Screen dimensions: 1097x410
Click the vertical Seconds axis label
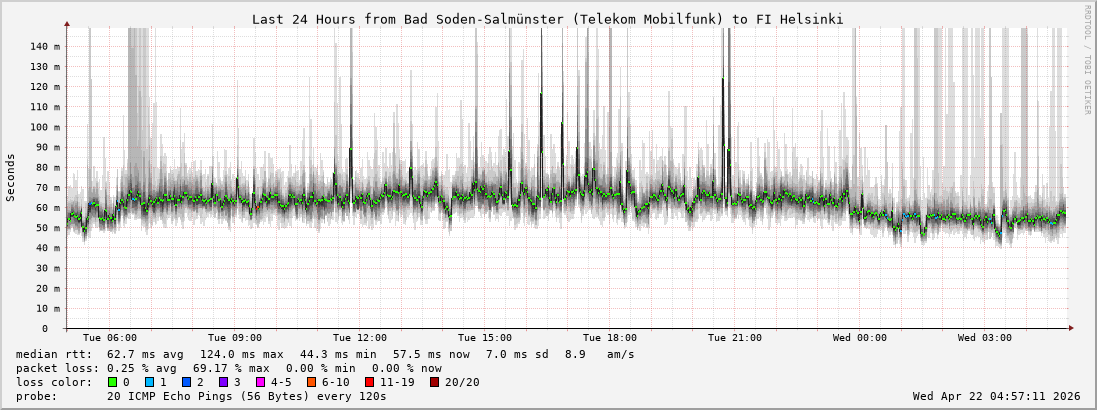pos(11,177)
